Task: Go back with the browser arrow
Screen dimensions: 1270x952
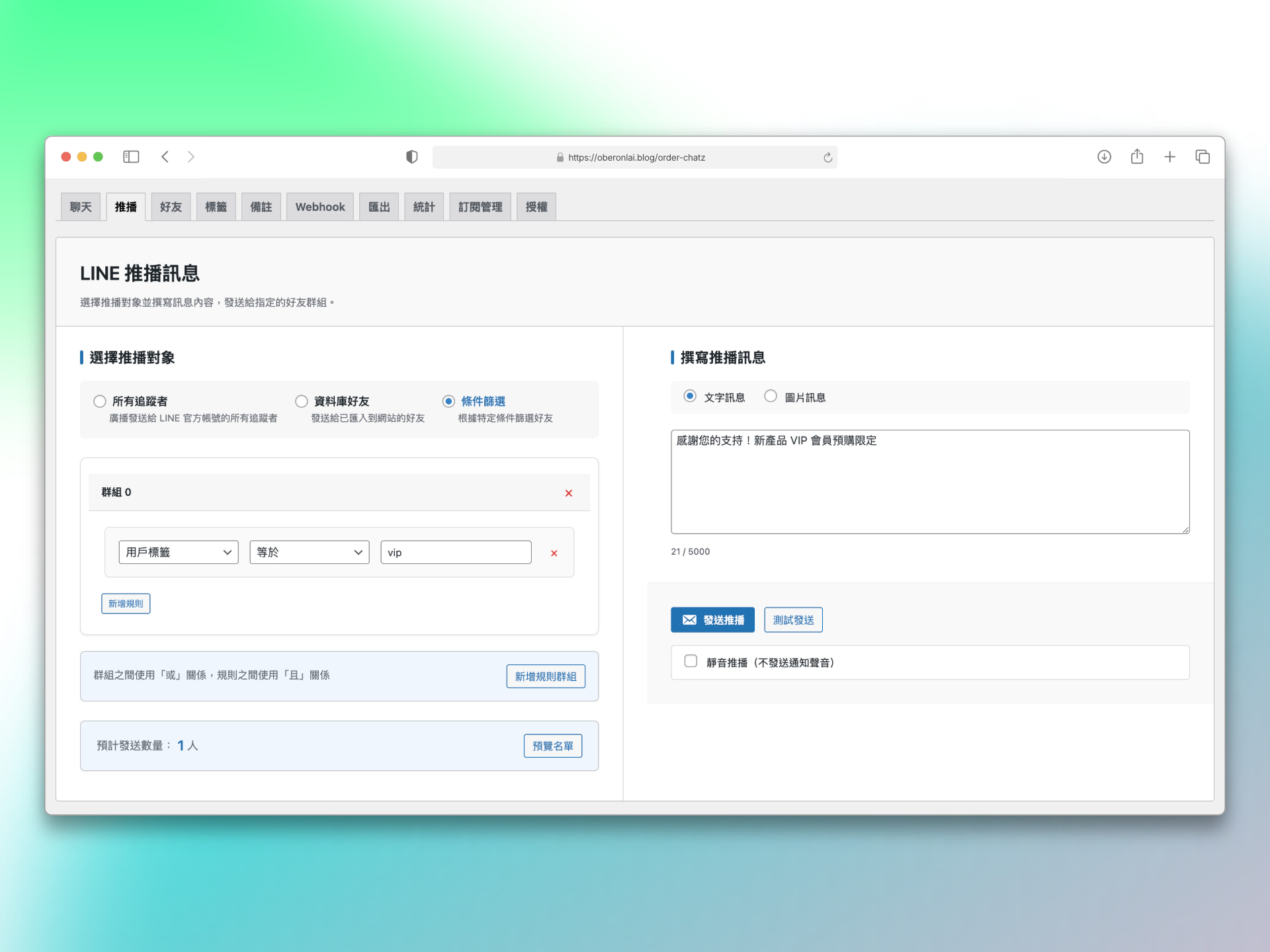Action: click(x=165, y=157)
